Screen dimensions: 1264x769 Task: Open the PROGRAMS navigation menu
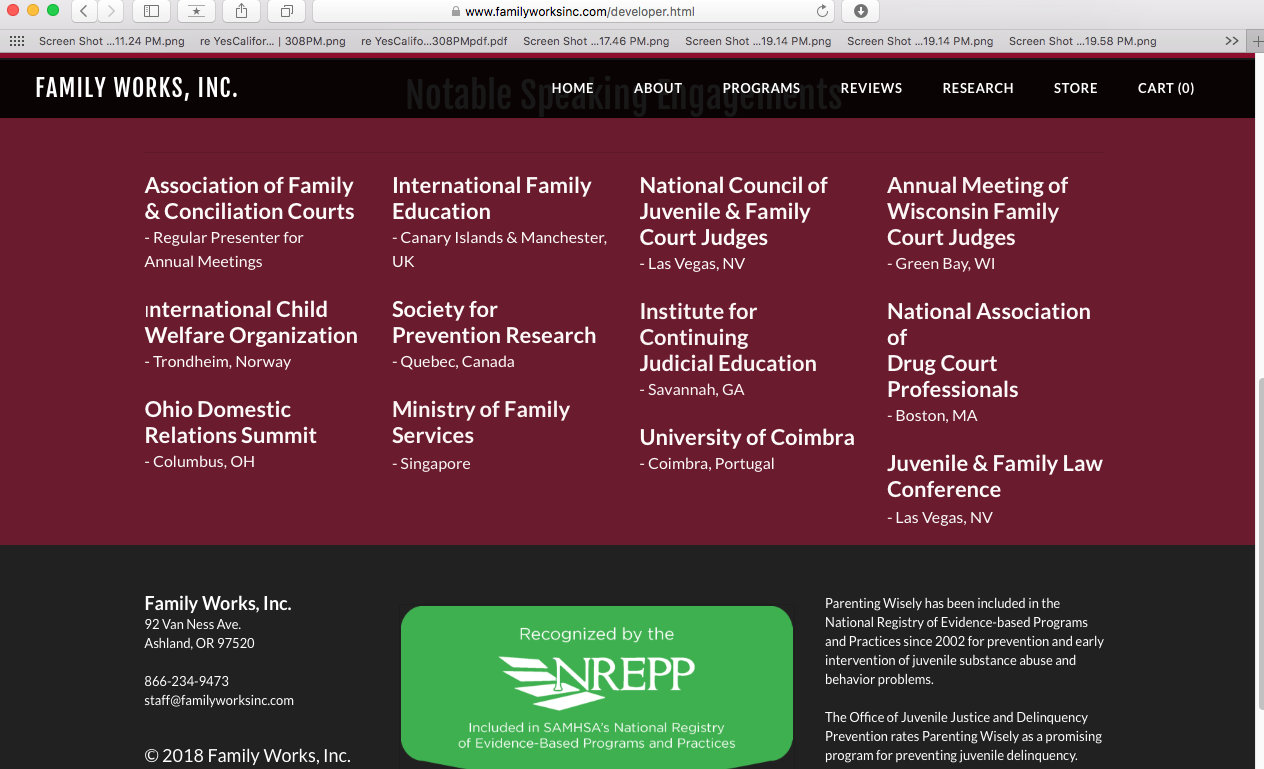(761, 88)
